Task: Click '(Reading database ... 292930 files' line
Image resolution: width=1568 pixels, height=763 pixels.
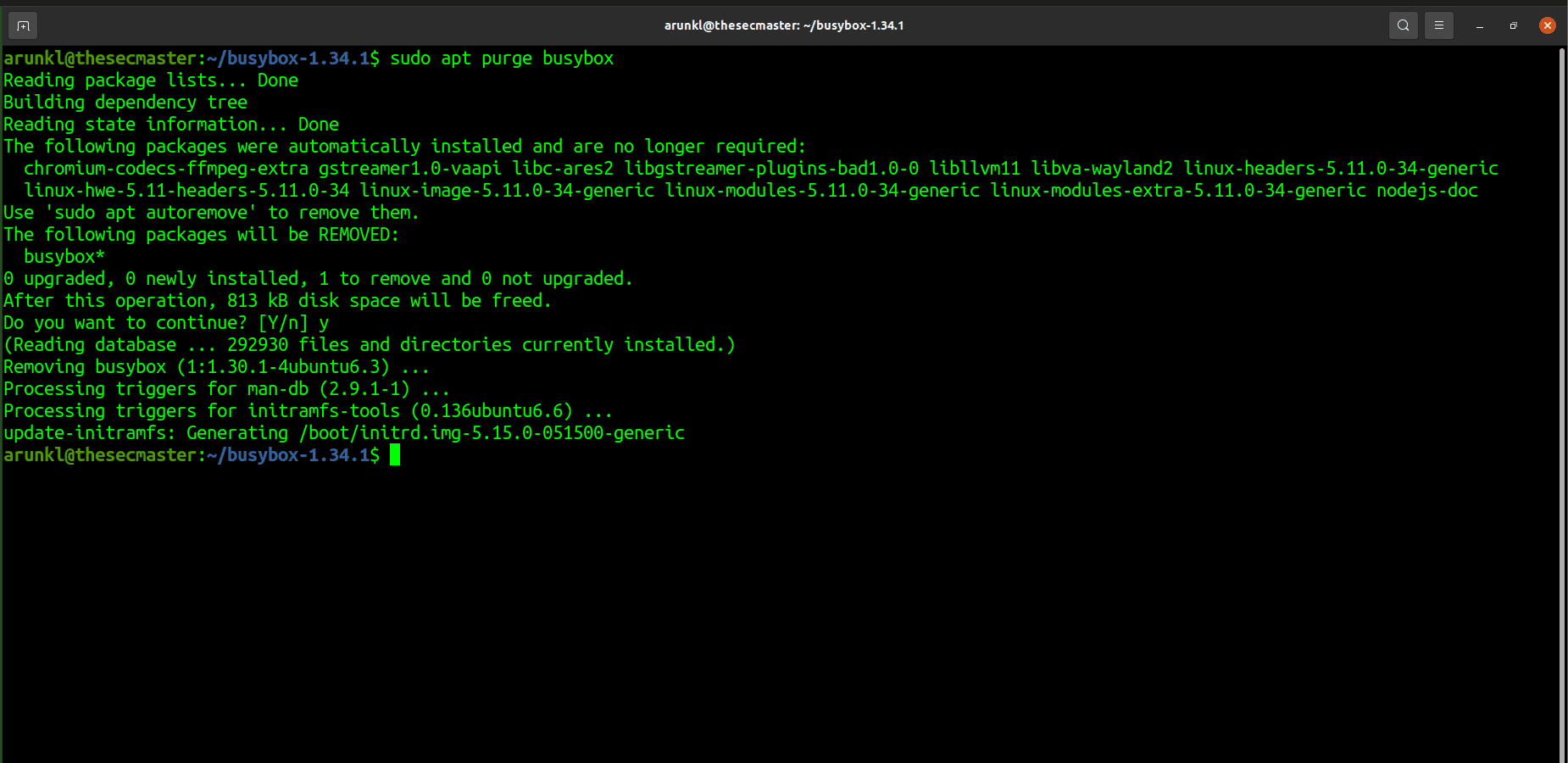Action: 370,345
